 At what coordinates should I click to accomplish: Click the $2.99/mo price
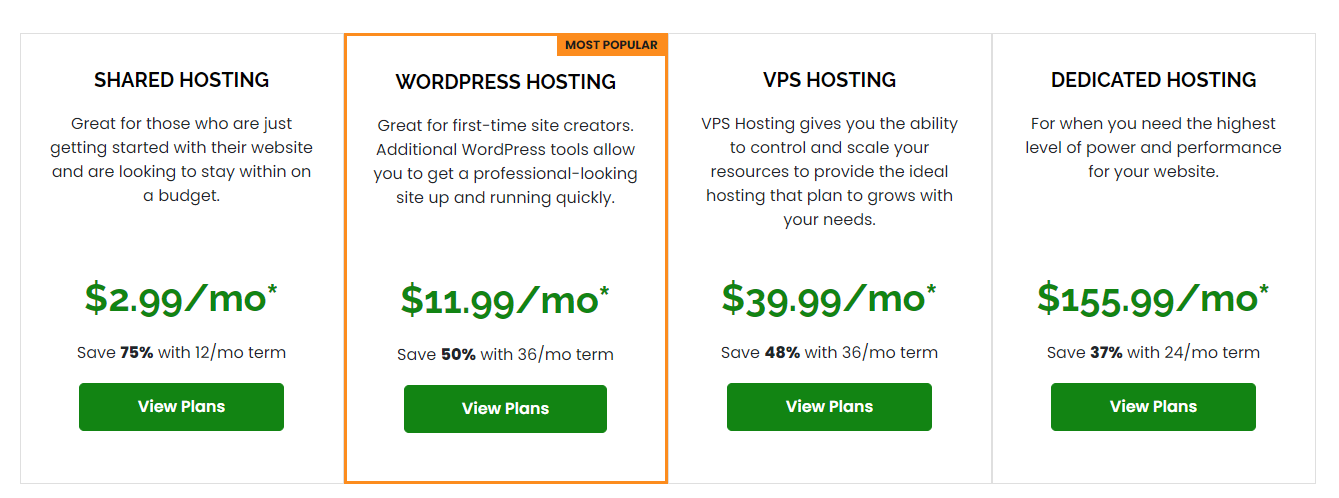181,298
